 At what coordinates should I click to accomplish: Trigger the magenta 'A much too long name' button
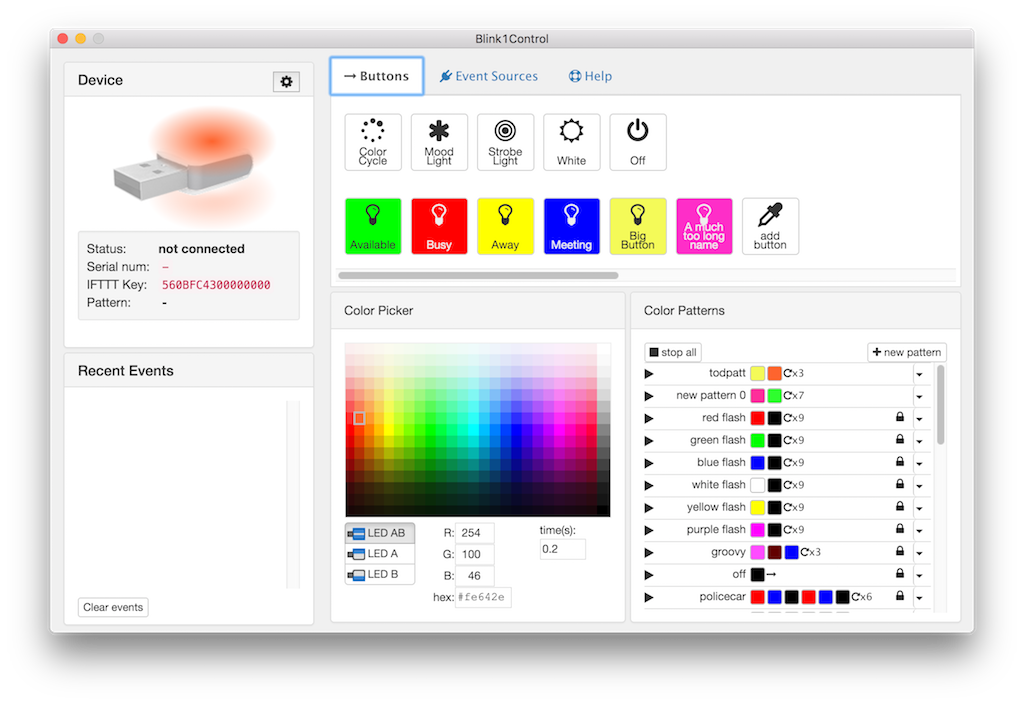pos(704,227)
